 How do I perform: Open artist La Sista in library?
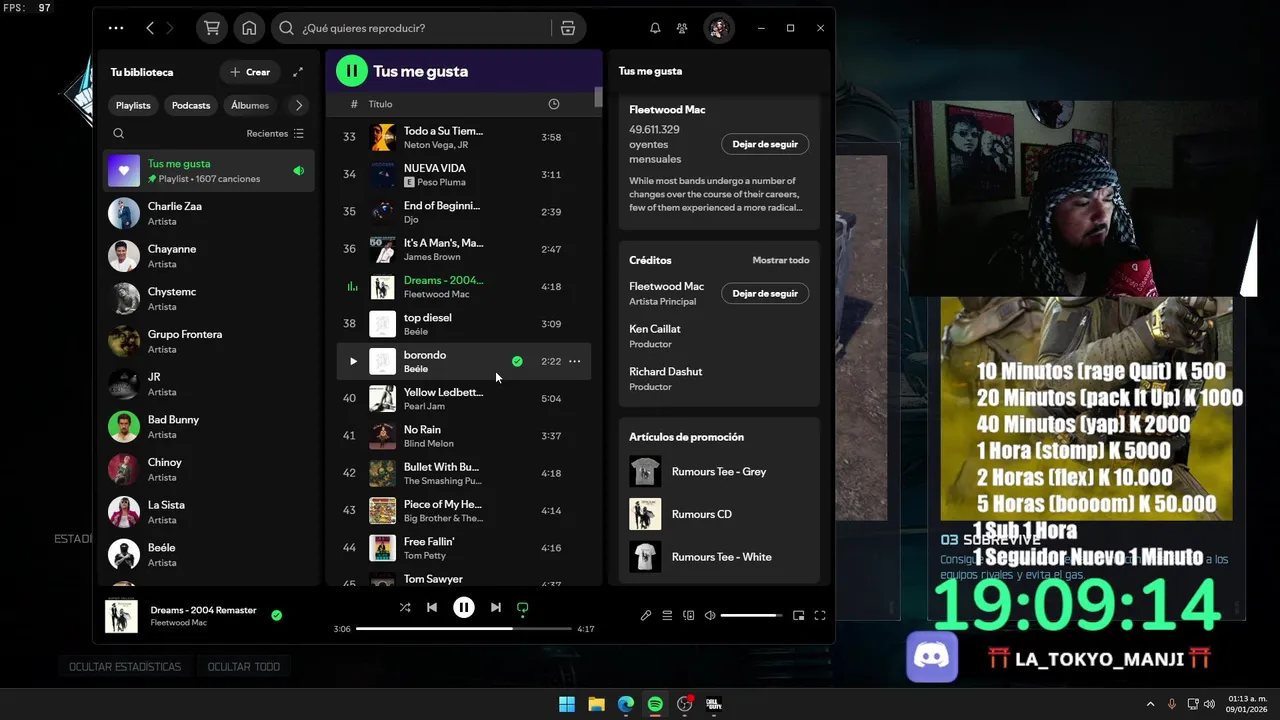pos(209,512)
